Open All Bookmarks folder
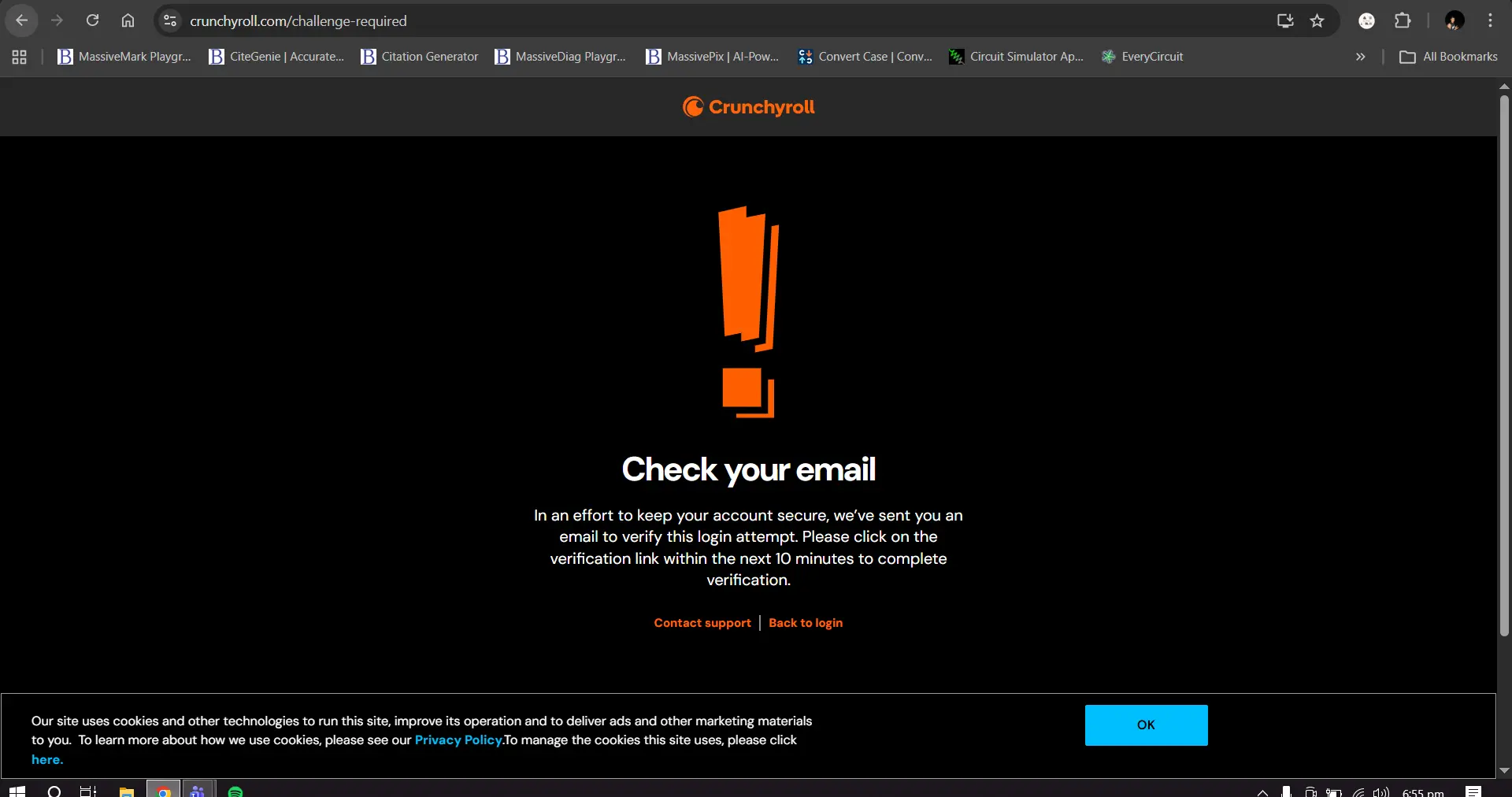This screenshot has height=797, width=1512. coord(1448,57)
